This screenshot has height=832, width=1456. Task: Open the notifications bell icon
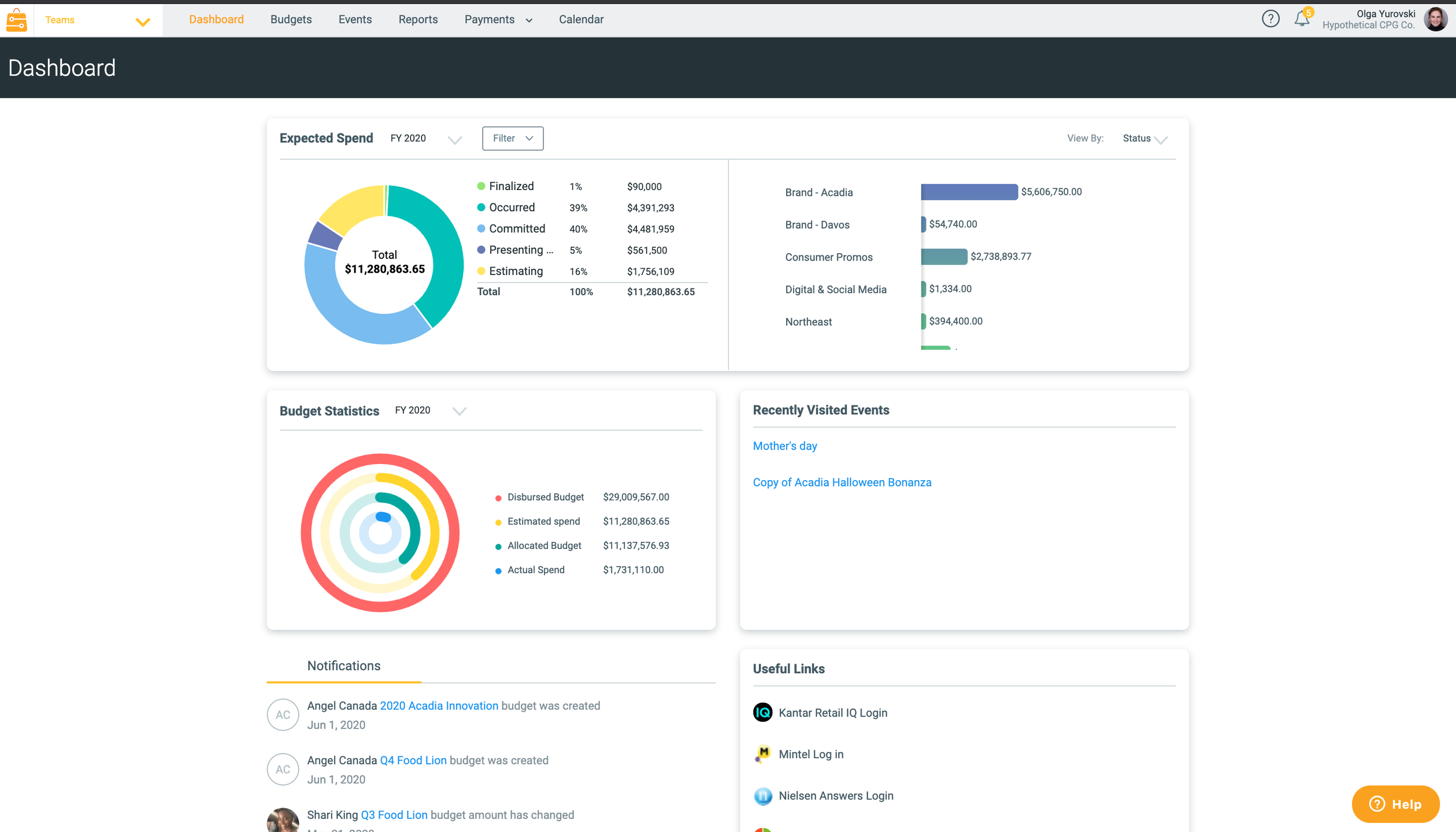[1301, 19]
